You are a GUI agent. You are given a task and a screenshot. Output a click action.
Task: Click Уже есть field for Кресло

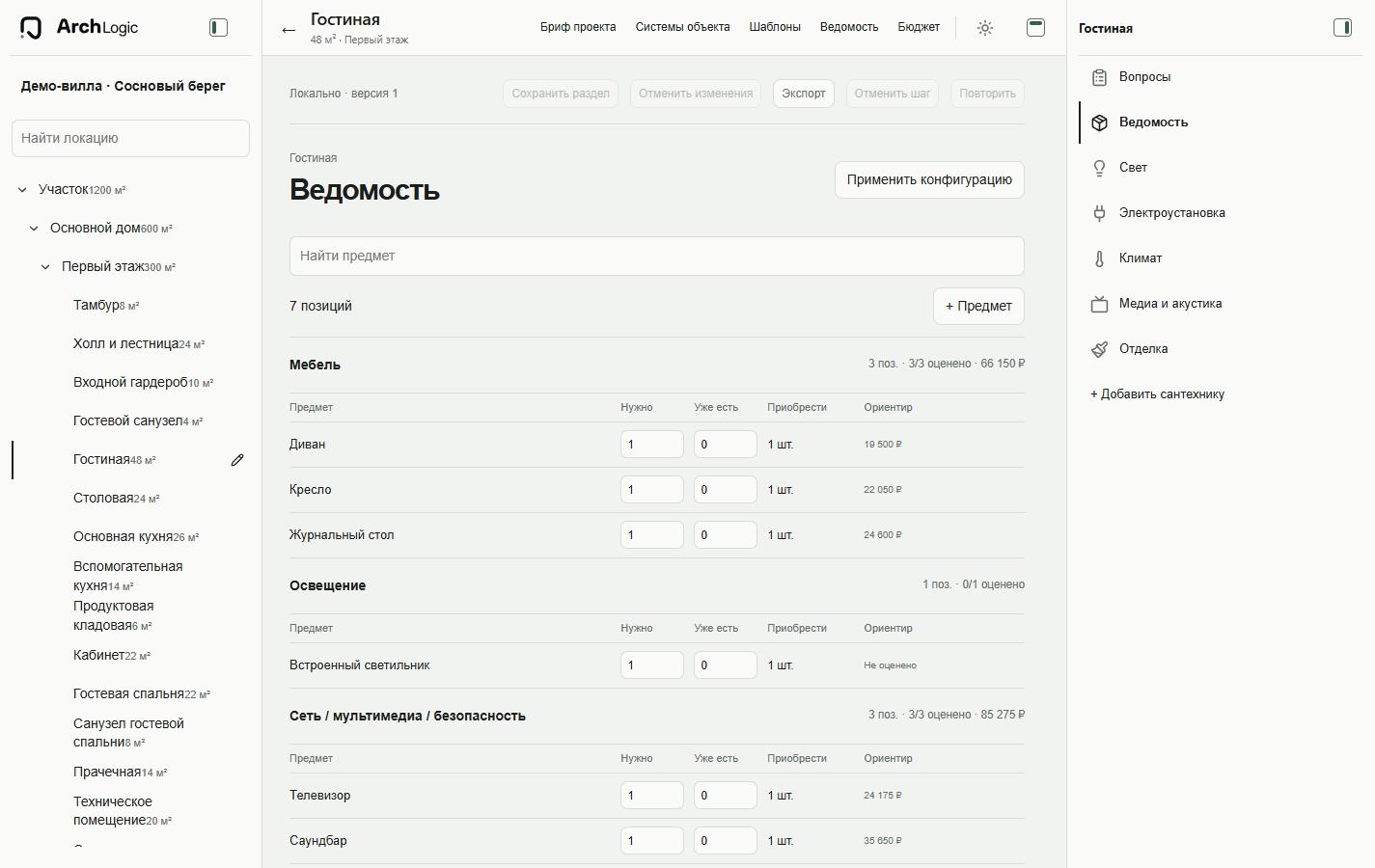726,490
